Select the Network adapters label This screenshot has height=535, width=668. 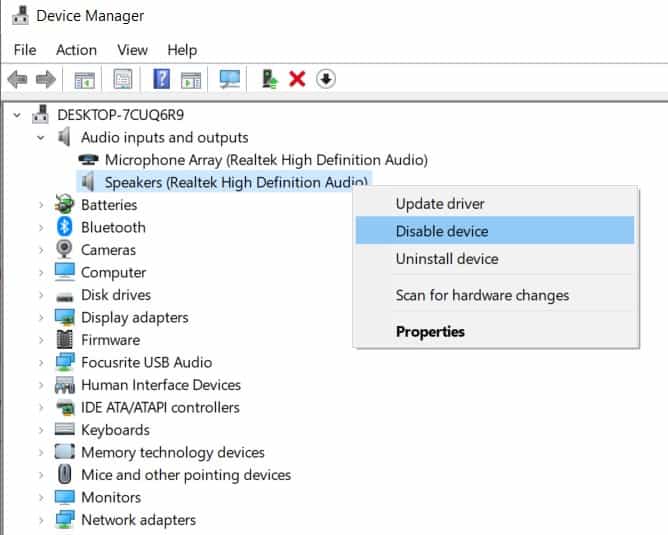click(138, 520)
